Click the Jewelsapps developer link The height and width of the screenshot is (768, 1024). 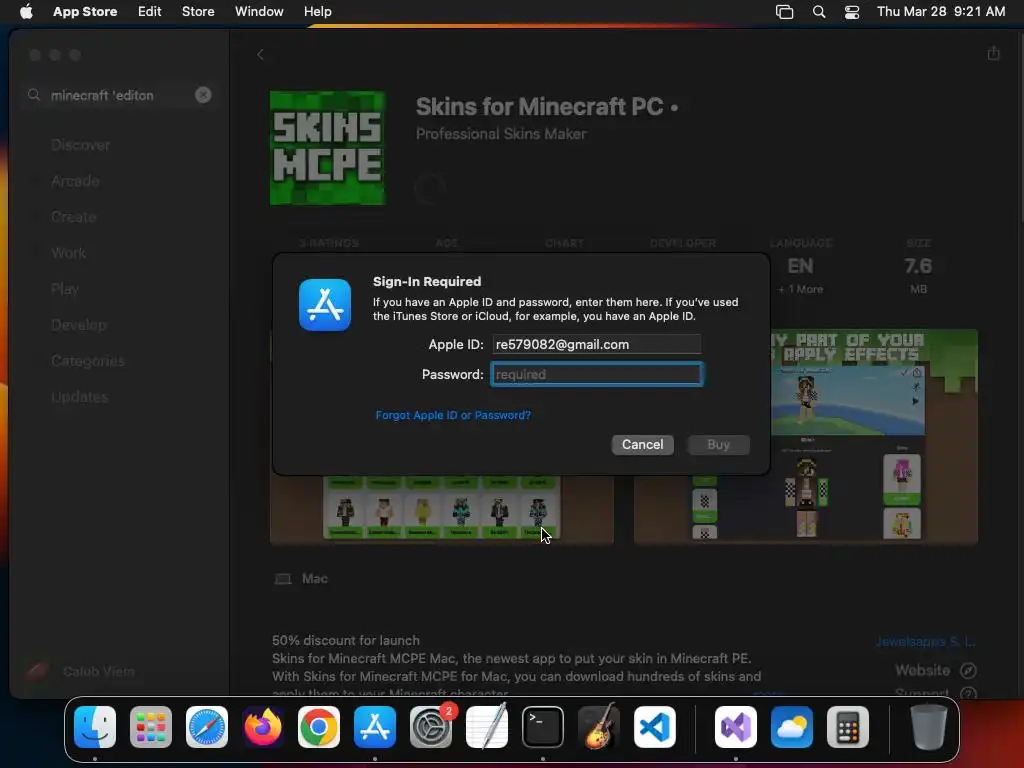[x=925, y=642]
